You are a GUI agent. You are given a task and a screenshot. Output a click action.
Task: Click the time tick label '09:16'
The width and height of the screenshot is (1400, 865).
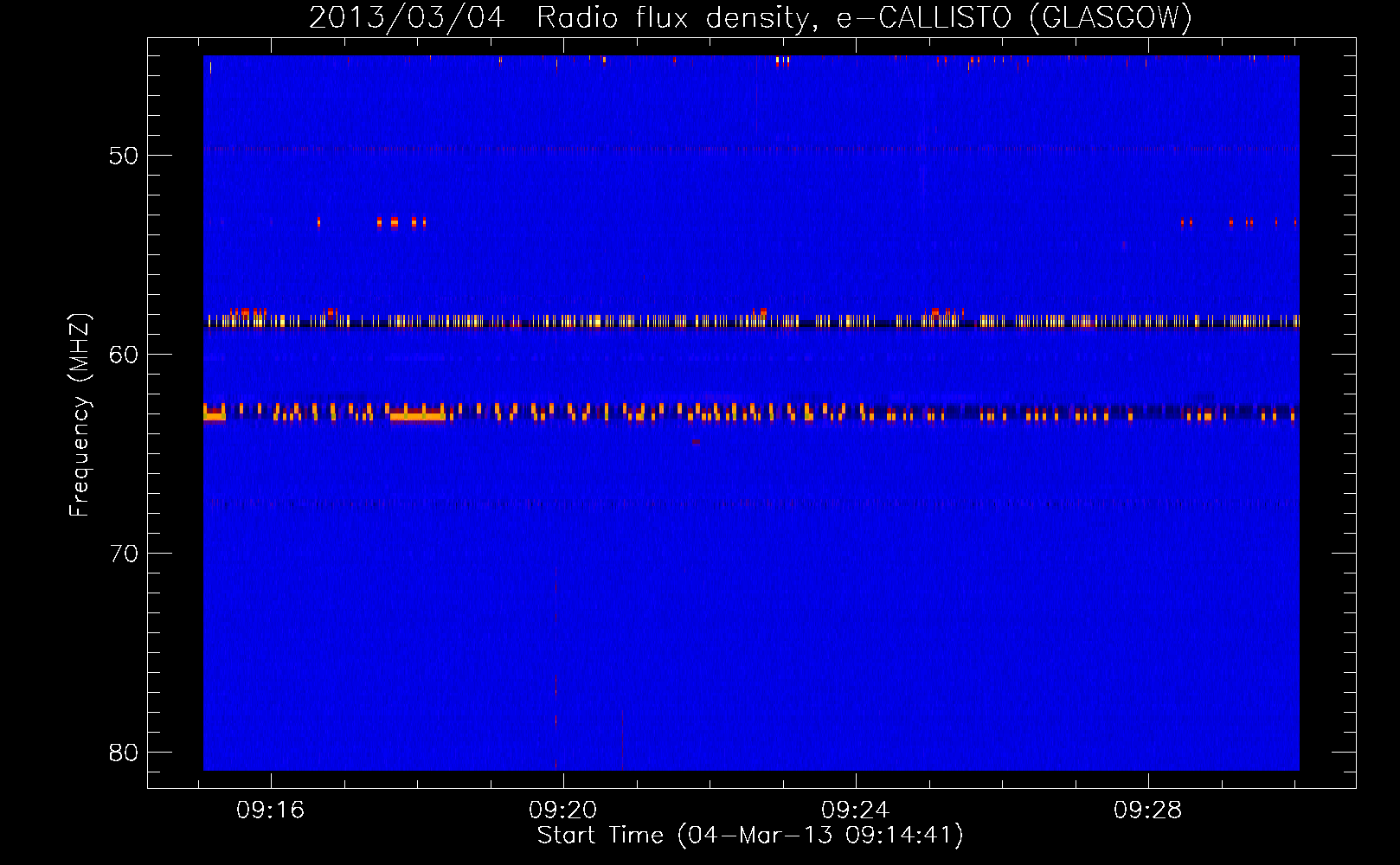tap(271, 810)
